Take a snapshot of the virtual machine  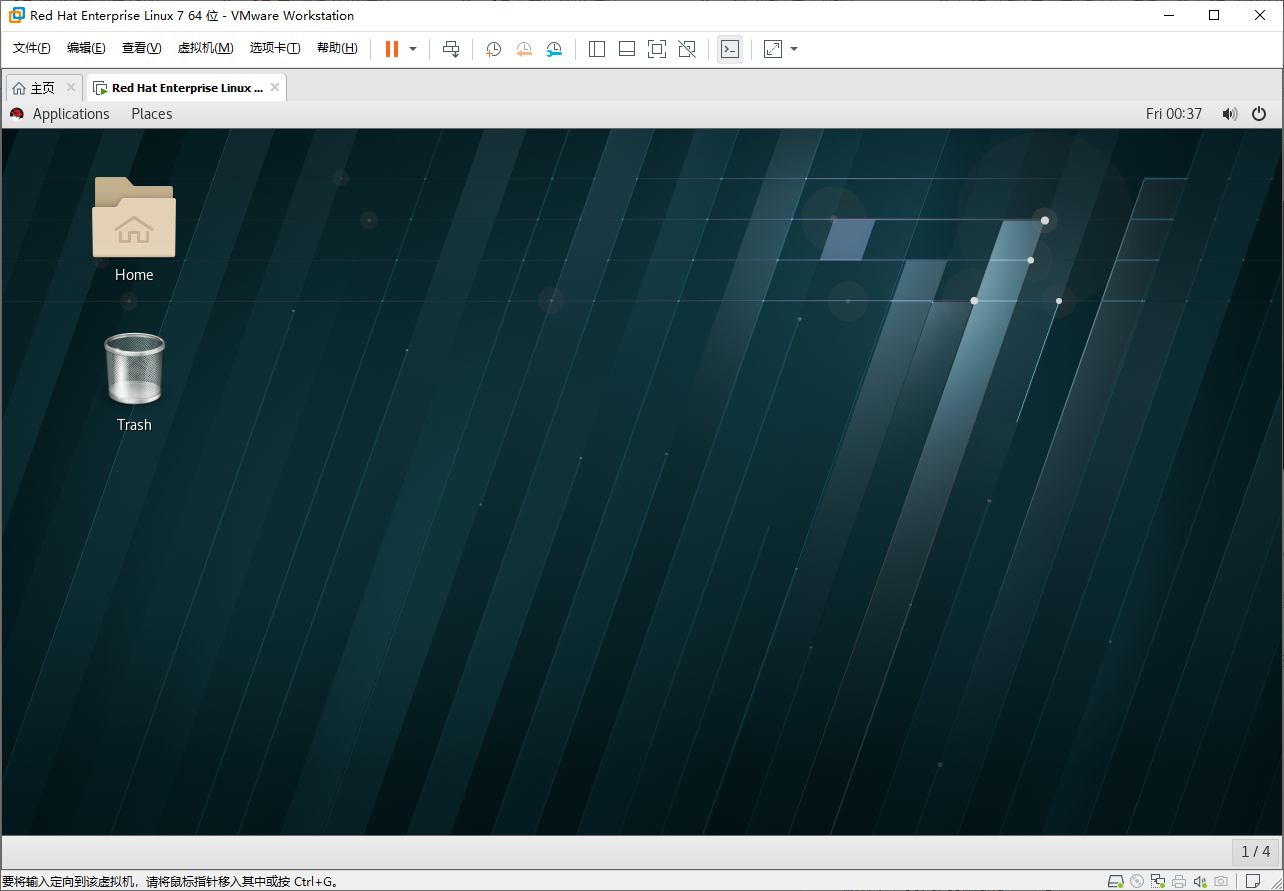[494, 49]
